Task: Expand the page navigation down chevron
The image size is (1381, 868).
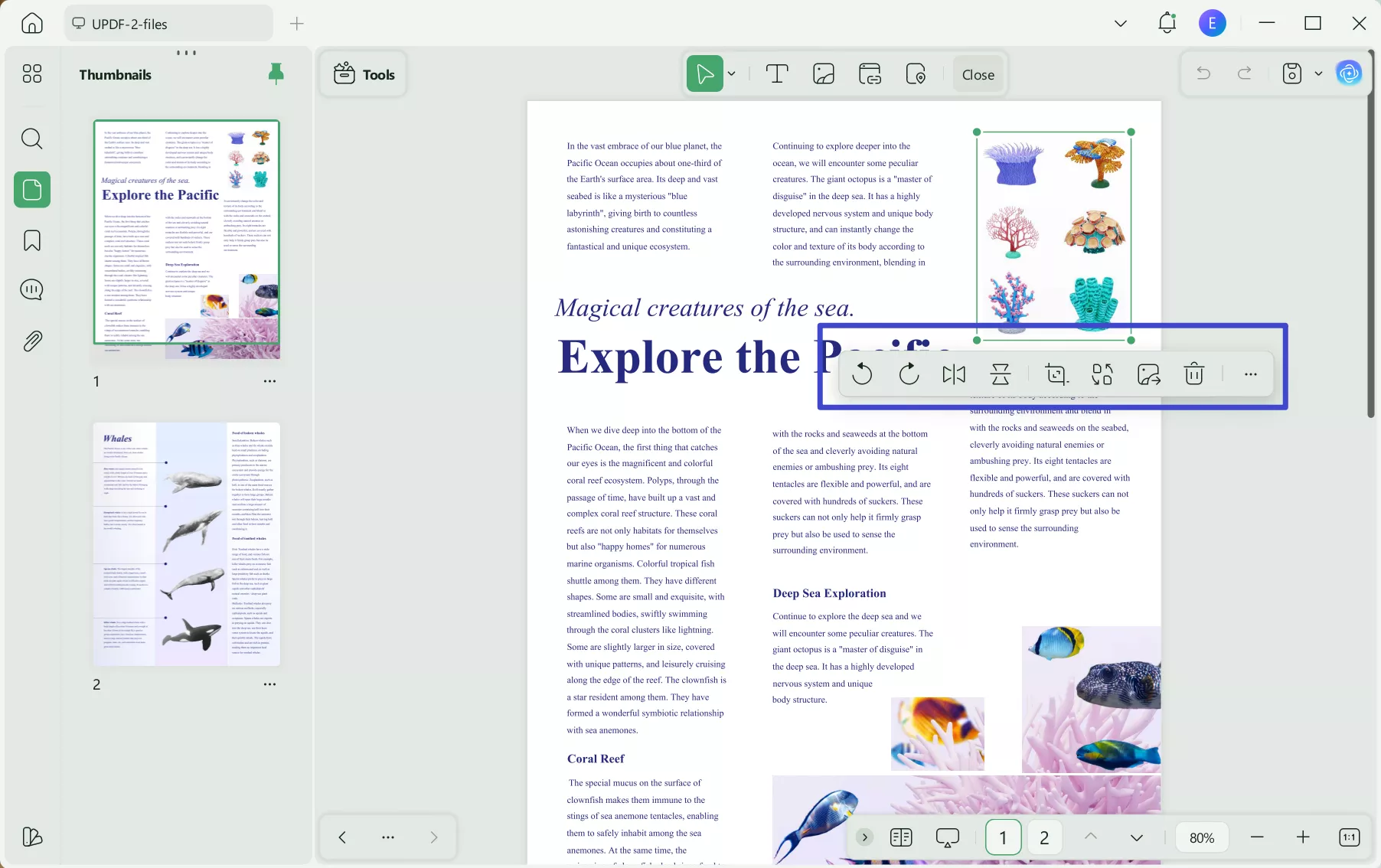Action: (1136, 837)
